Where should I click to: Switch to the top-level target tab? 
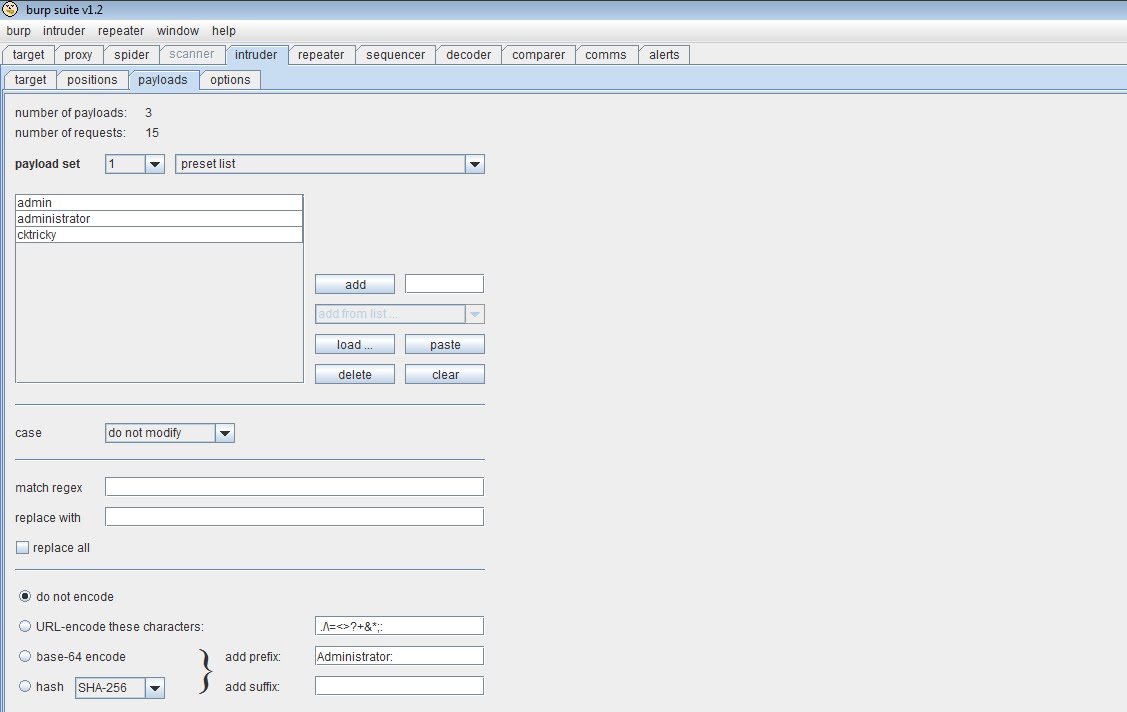[29, 55]
